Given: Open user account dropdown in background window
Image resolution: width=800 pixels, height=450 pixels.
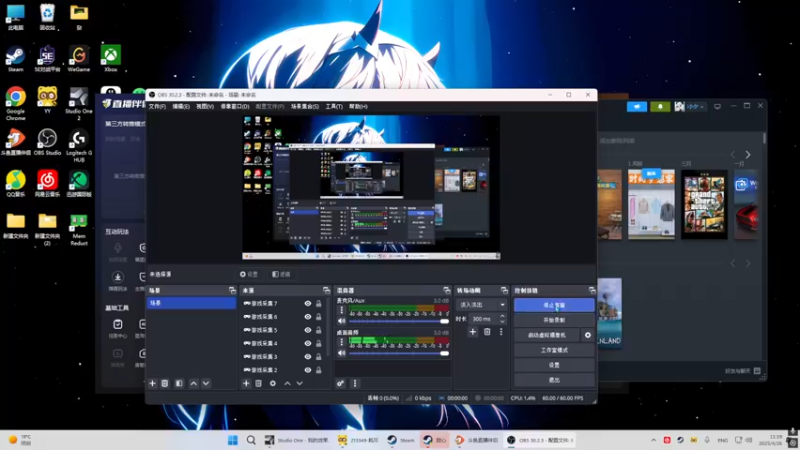Looking at the screenshot, I should click(x=690, y=106).
